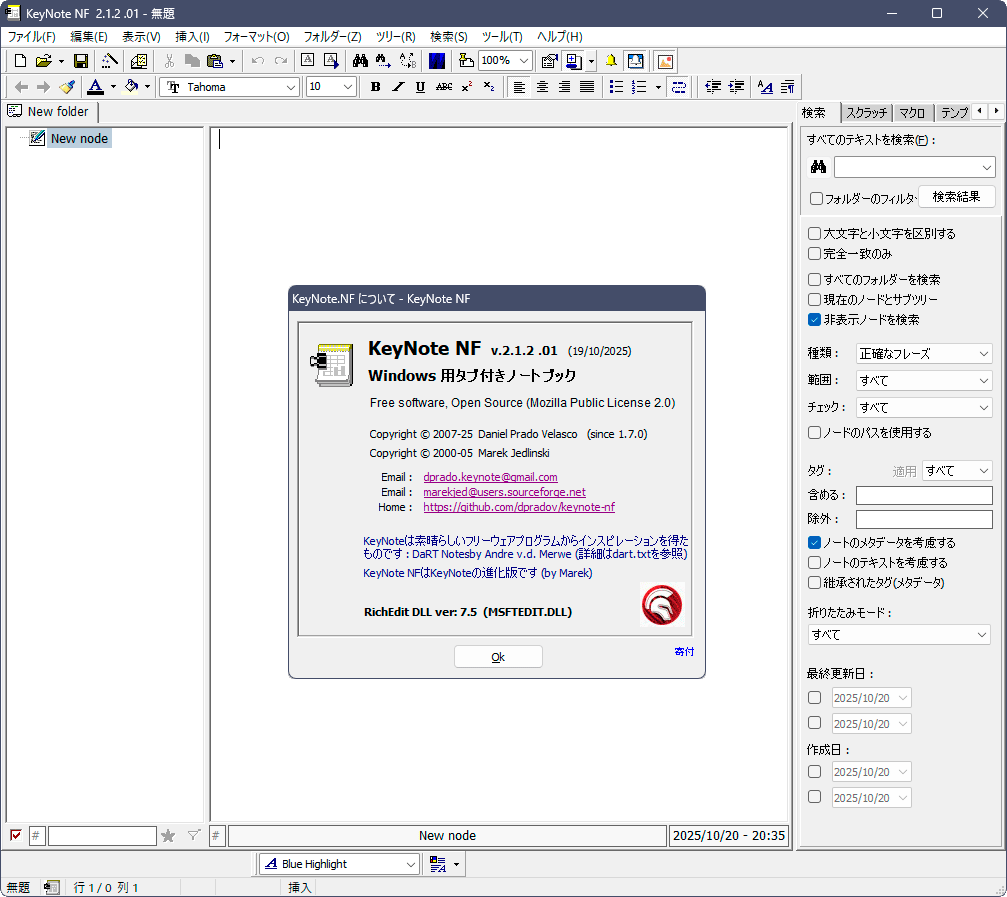Viewport: 1007px width, 897px height.
Task: Toggle Bold formatting
Action: pyautogui.click(x=376, y=87)
